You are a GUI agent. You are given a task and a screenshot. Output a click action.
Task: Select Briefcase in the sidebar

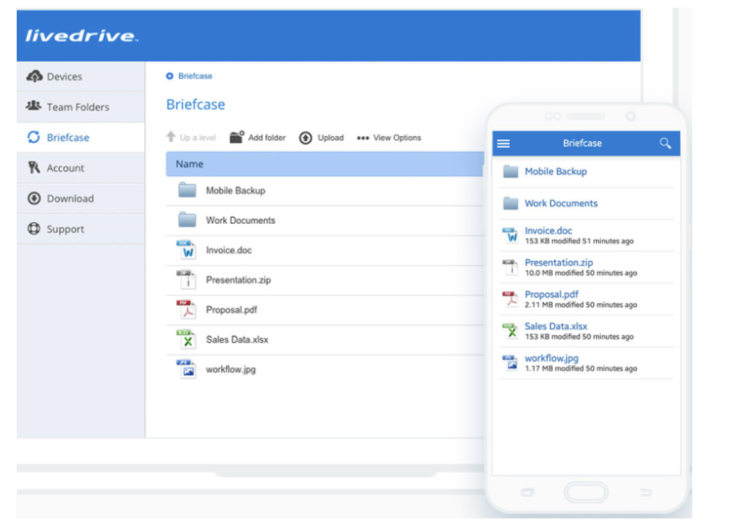81,138
